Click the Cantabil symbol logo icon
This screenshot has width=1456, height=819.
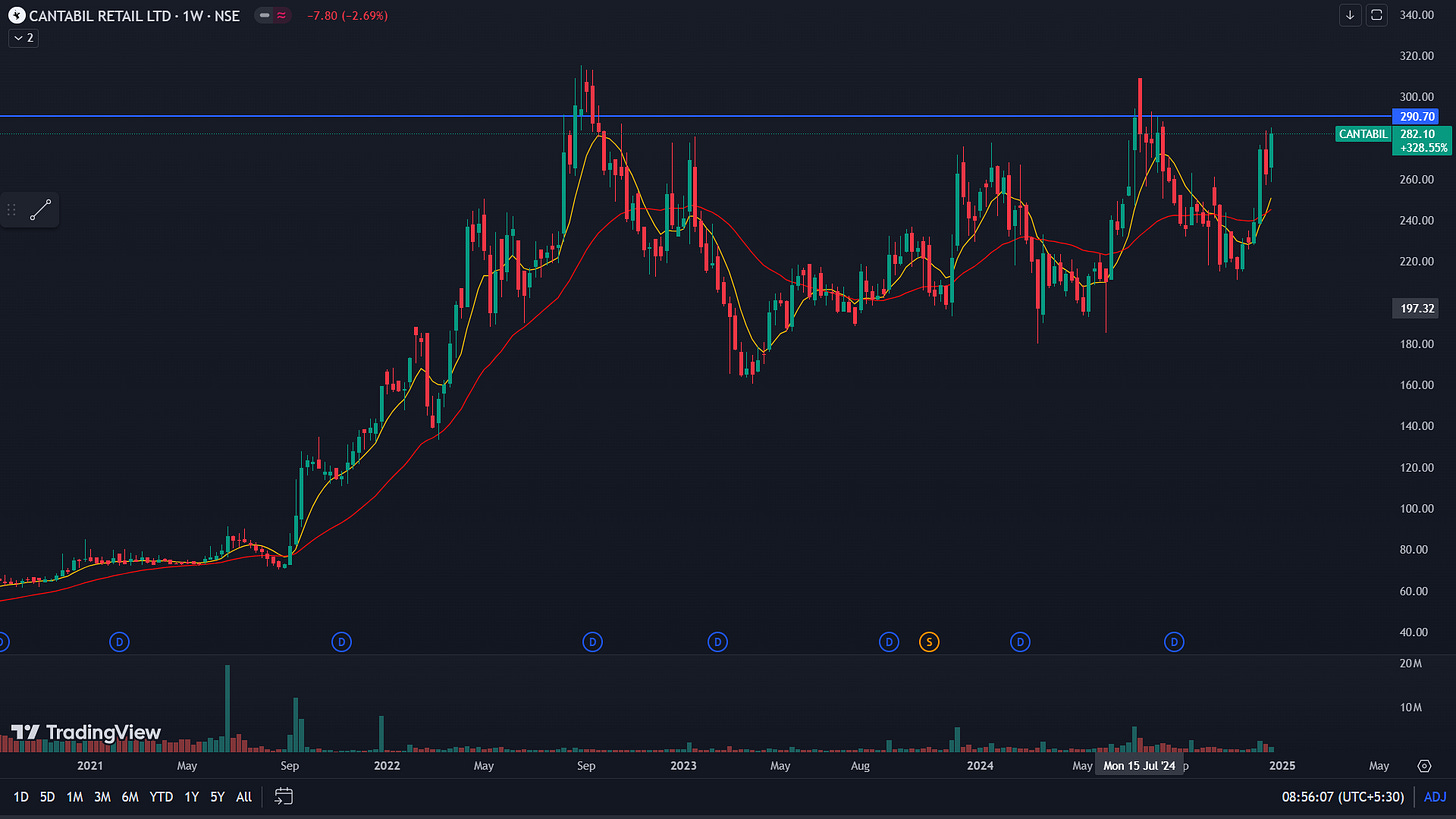(17, 15)
